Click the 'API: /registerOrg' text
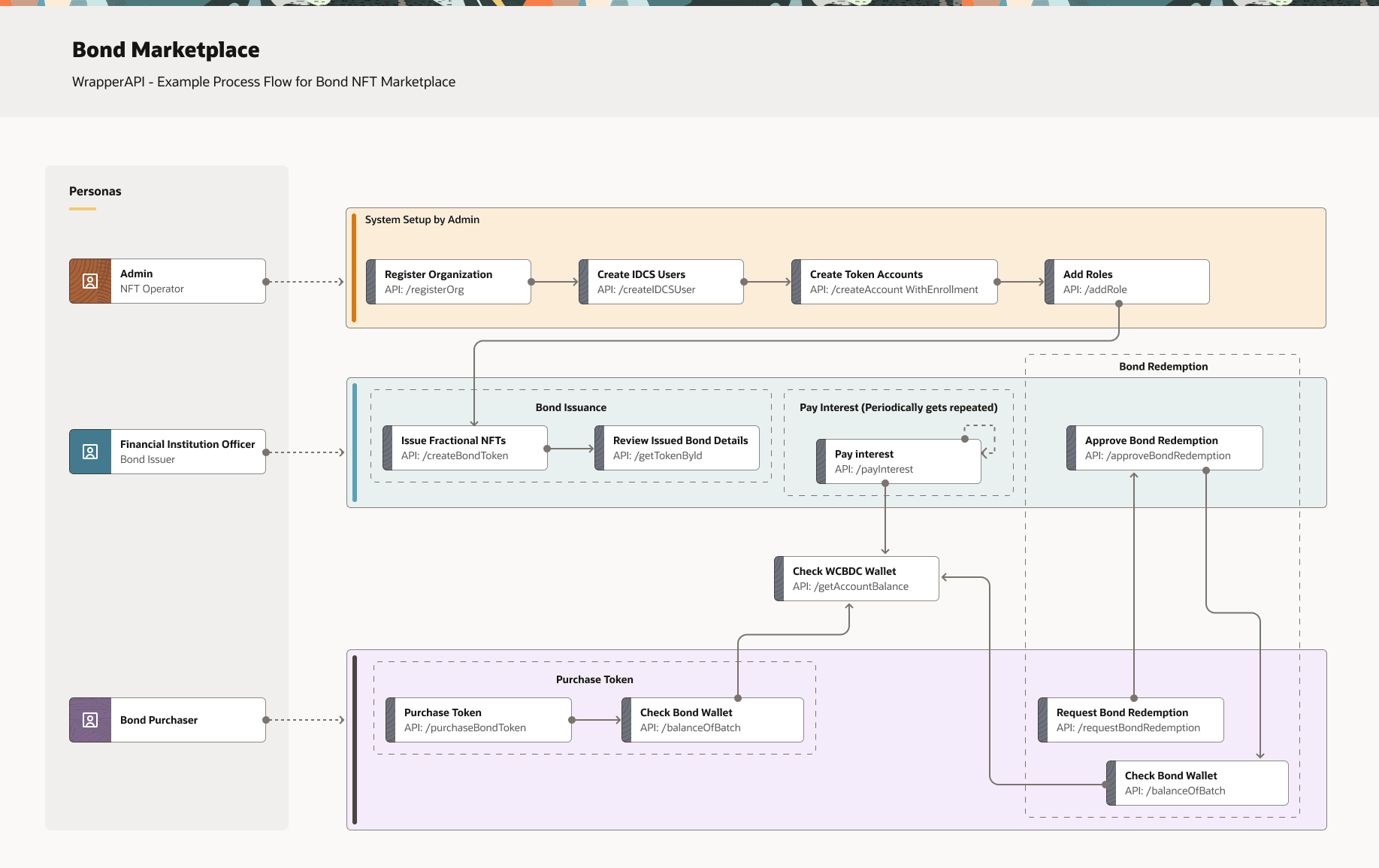Screen dimensions: 1379x868 [x=425, y=289]
